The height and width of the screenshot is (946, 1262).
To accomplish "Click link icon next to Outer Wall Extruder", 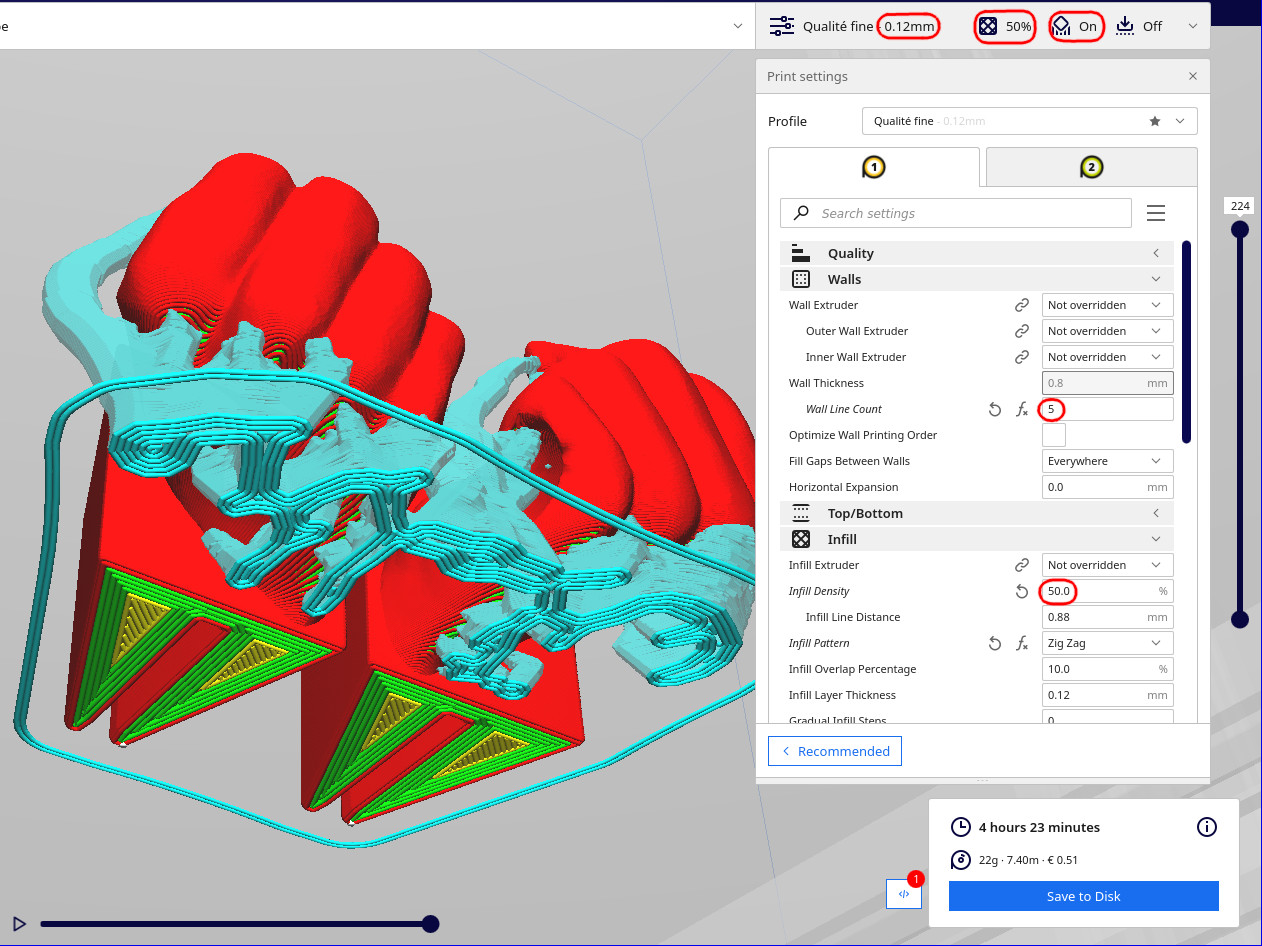I will [1022, 331].
